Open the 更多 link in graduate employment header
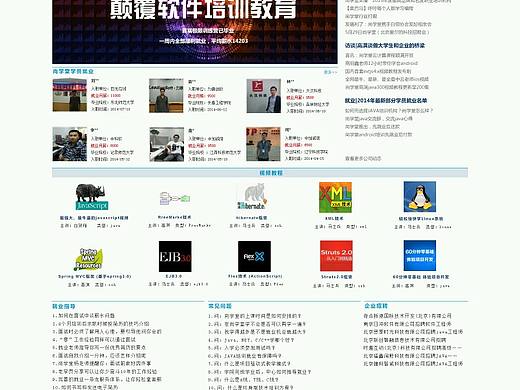The height and width of the screenshot is (390, 520). tap(330, 72)
